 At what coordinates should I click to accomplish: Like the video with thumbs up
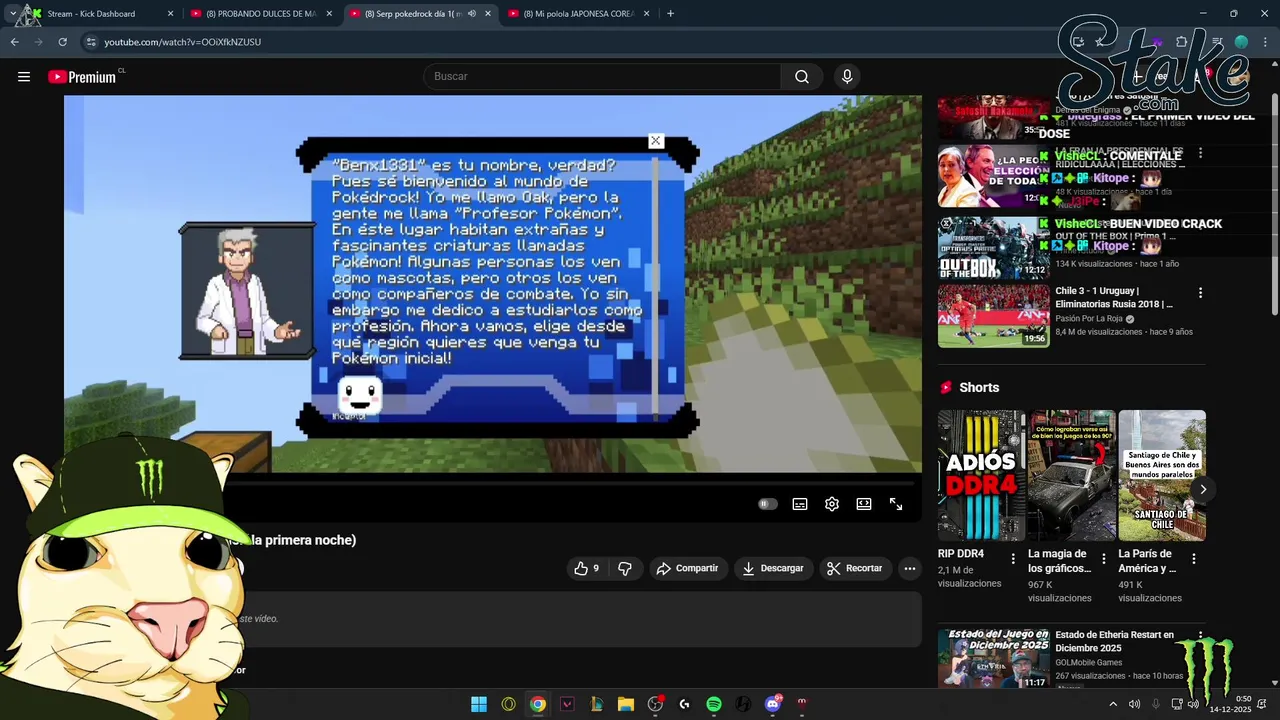587,568
